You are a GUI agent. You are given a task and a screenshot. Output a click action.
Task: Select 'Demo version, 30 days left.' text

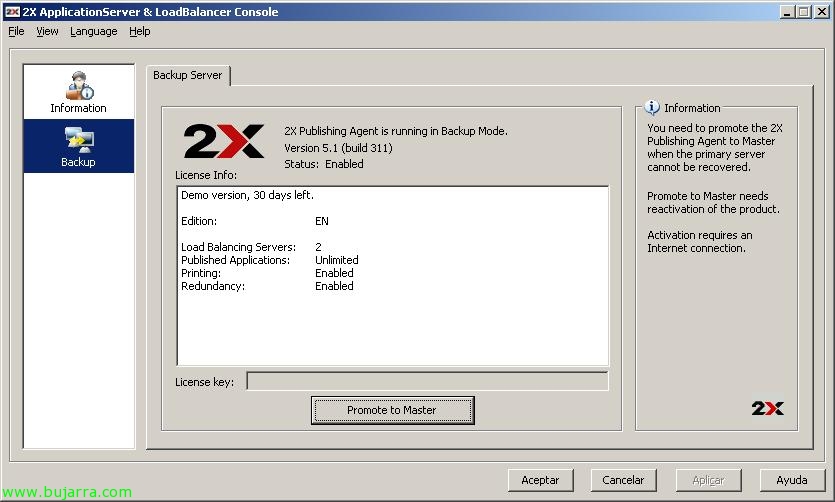click(248, 195)
